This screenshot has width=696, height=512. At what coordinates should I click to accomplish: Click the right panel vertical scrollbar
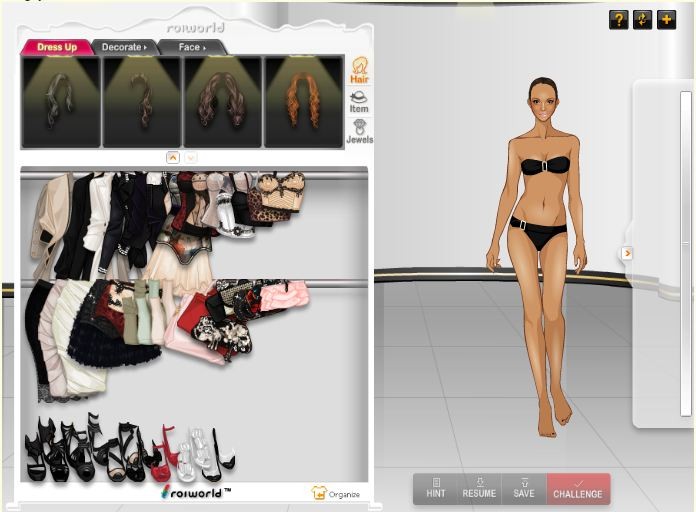(686, 250)
